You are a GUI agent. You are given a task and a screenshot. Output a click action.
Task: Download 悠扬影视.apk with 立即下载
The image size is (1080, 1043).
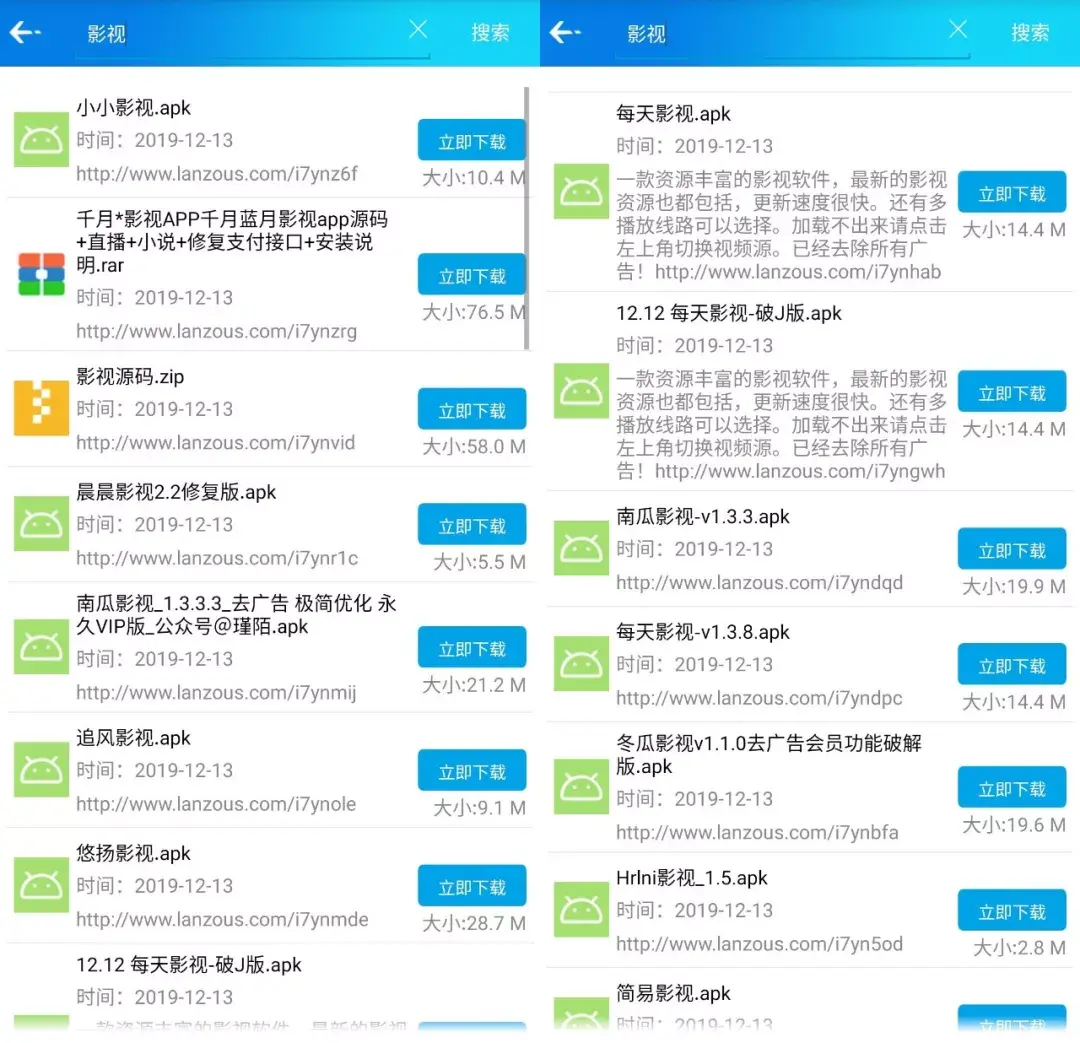(x=472, y=885)
